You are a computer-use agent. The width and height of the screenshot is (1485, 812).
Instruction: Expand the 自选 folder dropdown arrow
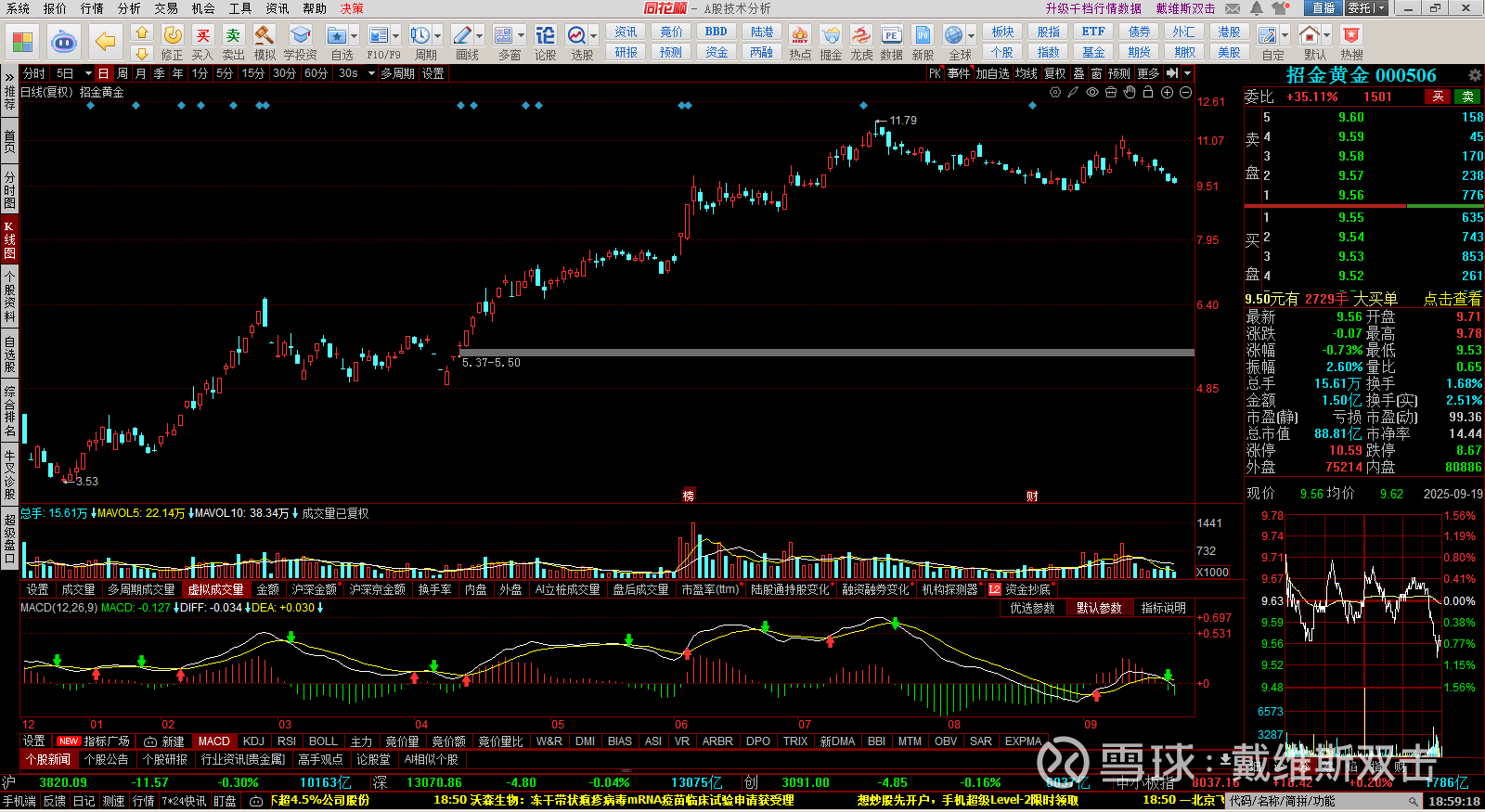pyautogui.click(x=354, y=36)
